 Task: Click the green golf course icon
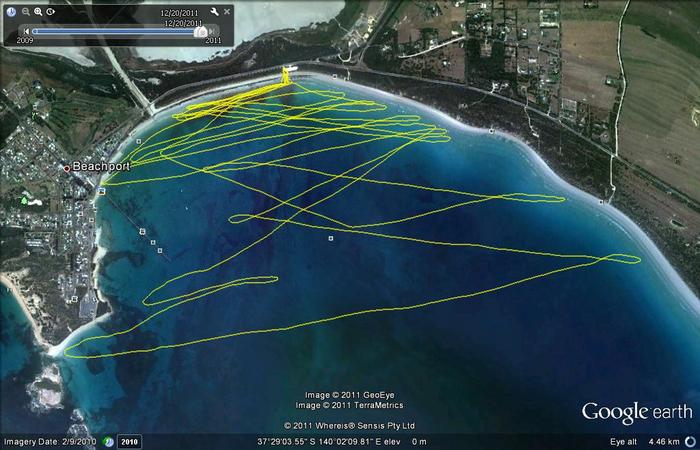[25, 200]
